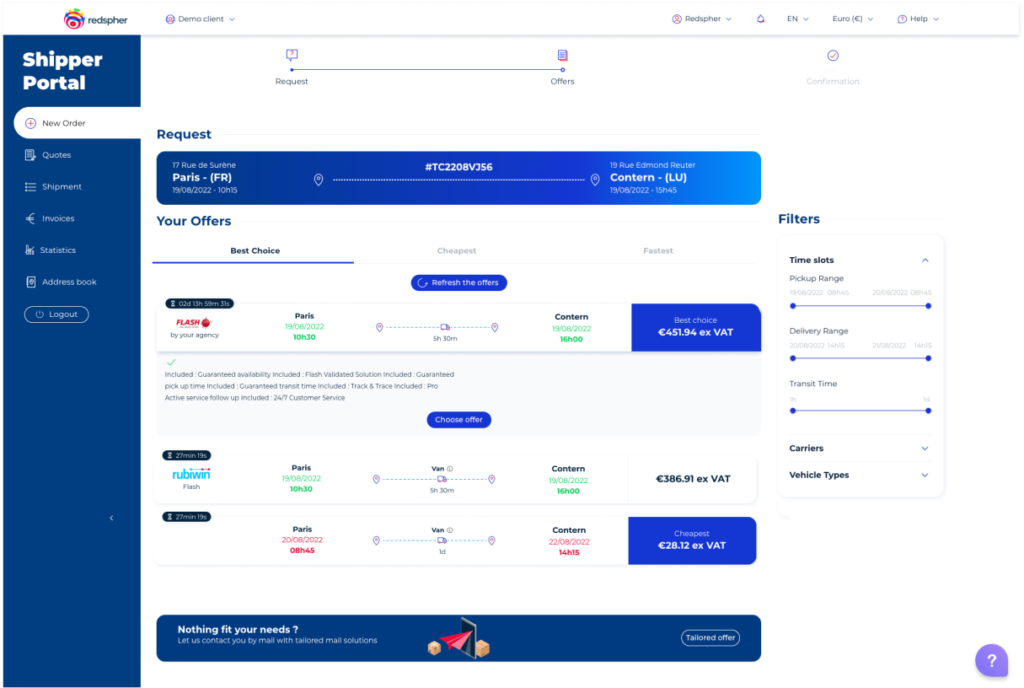Click the Van info icon in rubiwin offer
The image size is (1024, 688).
(450, 469)
